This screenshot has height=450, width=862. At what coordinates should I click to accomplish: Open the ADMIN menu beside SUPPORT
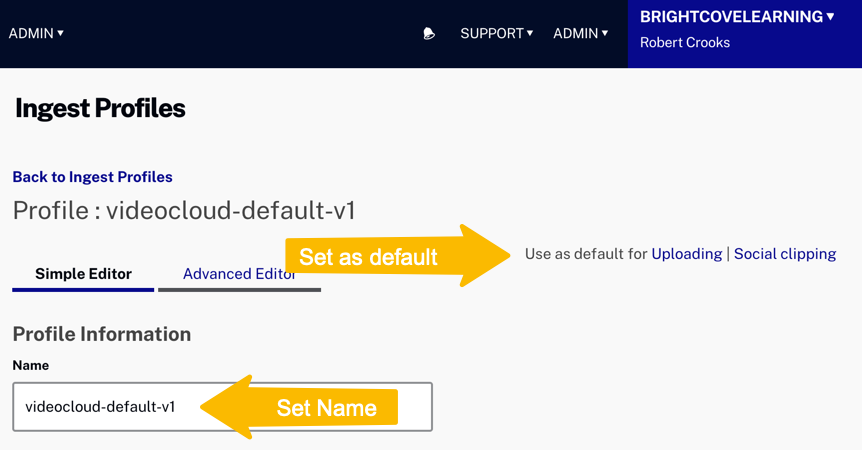pyautogui.click(x=580, y=34)
